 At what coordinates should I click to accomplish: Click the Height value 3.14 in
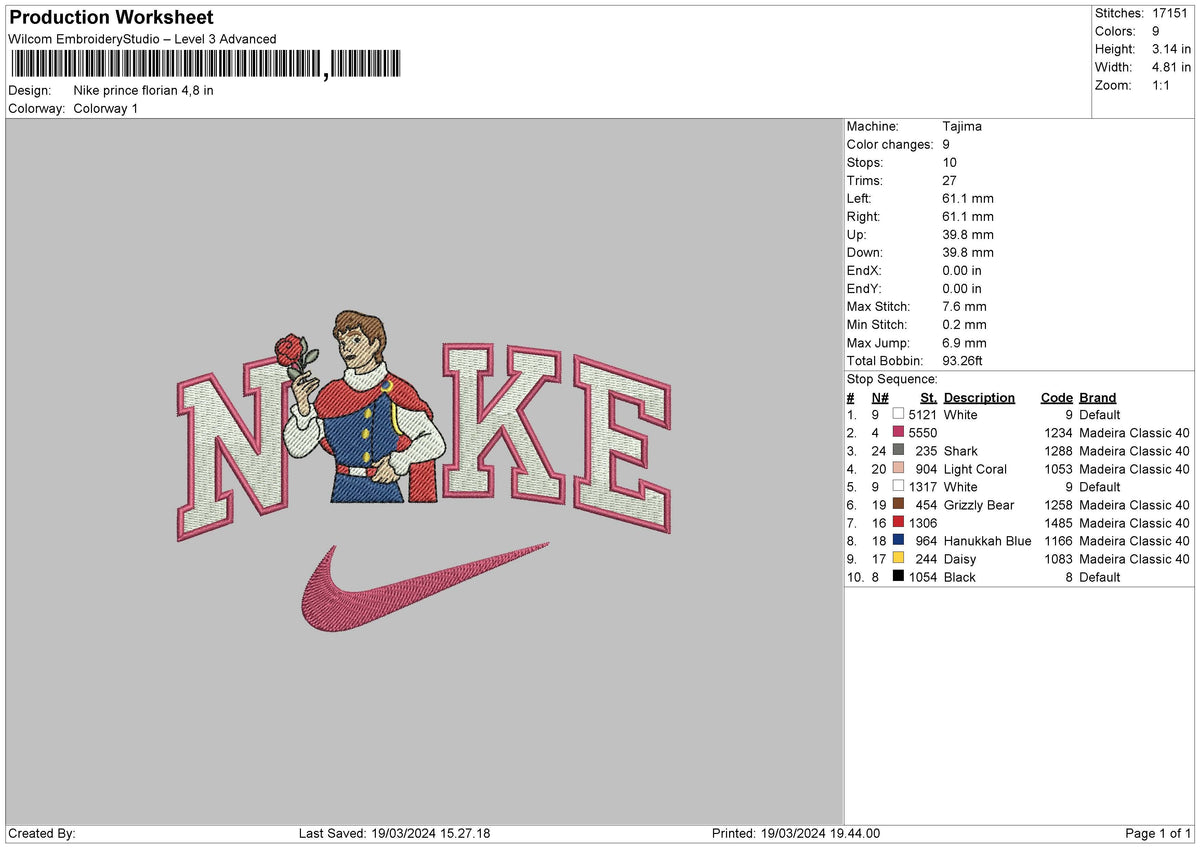tap(1173, 49)
